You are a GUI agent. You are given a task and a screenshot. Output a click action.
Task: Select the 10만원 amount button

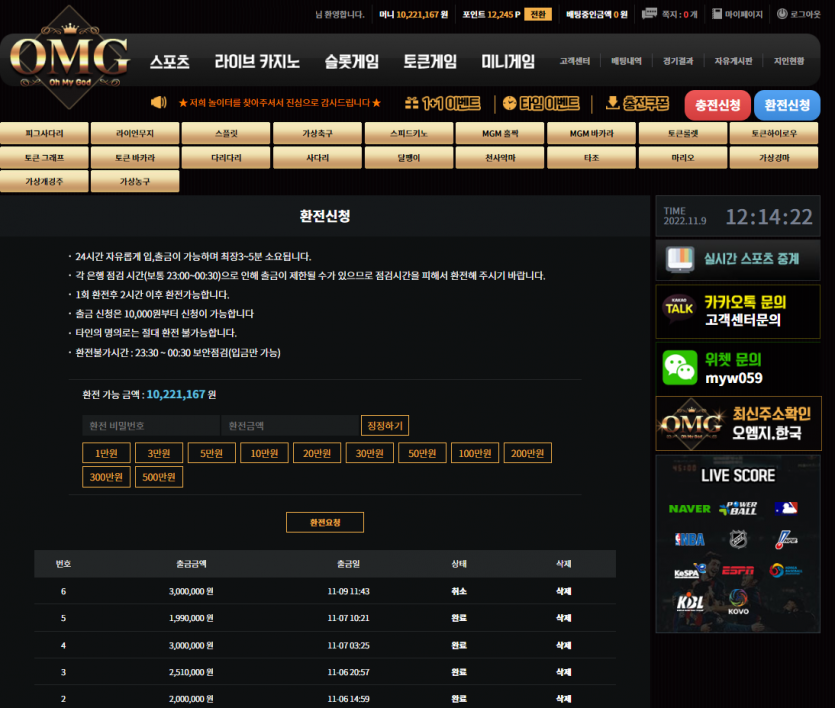[265, 453]
